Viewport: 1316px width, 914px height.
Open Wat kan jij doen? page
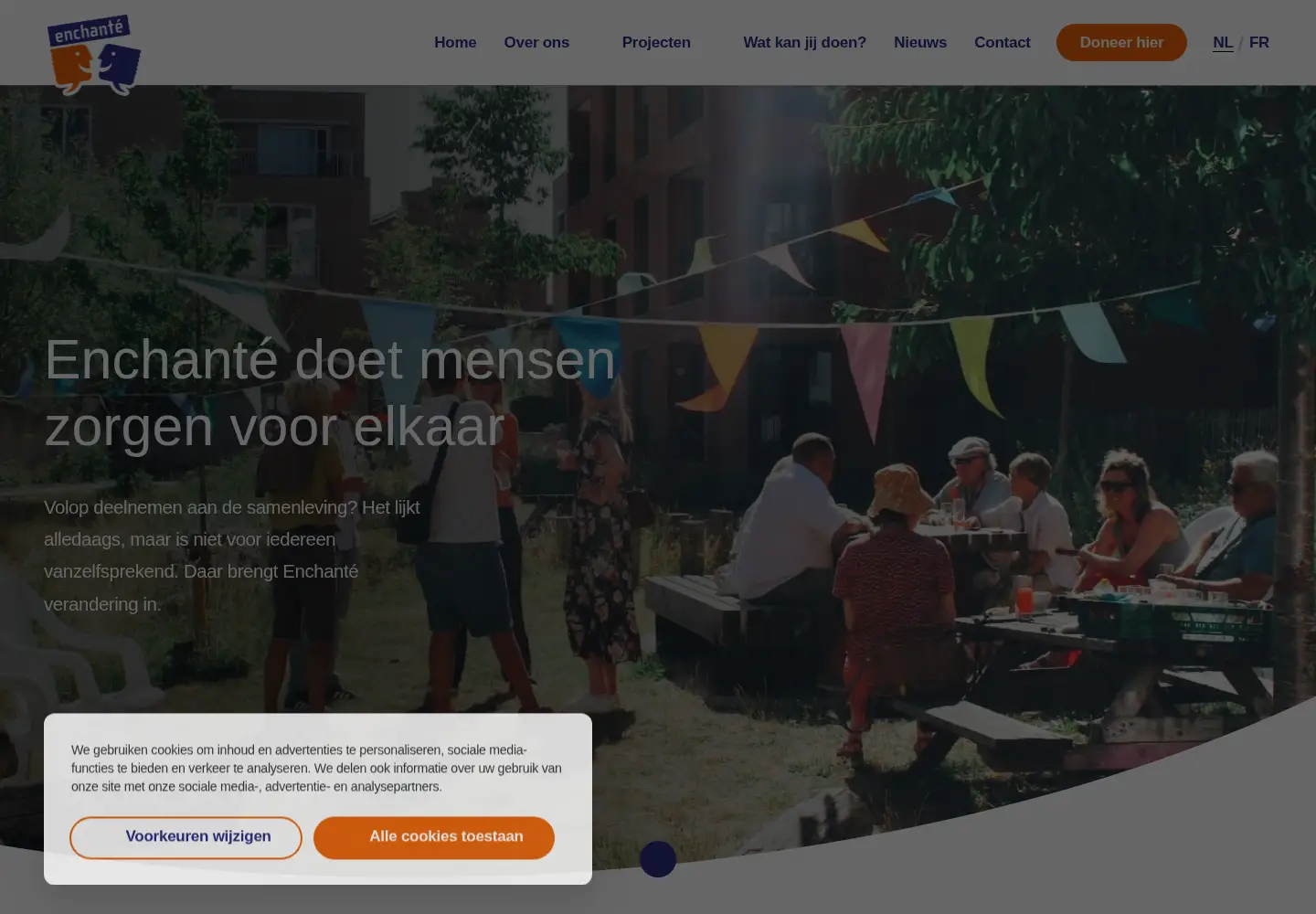click(x=804, y=42)
